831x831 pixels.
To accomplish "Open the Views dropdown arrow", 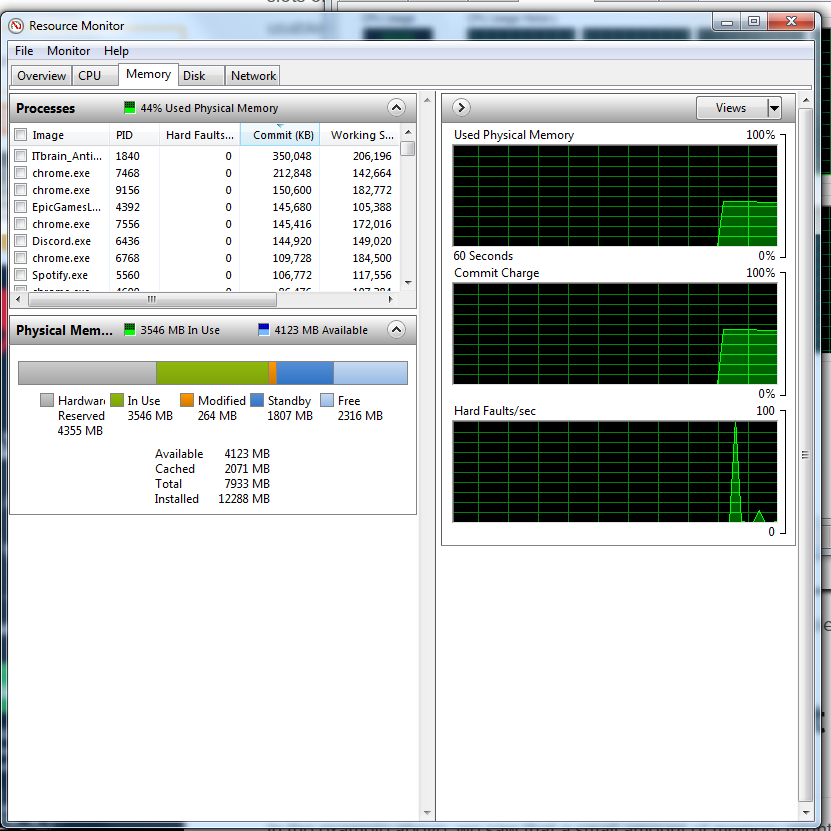I will click(x=774, y=108).
